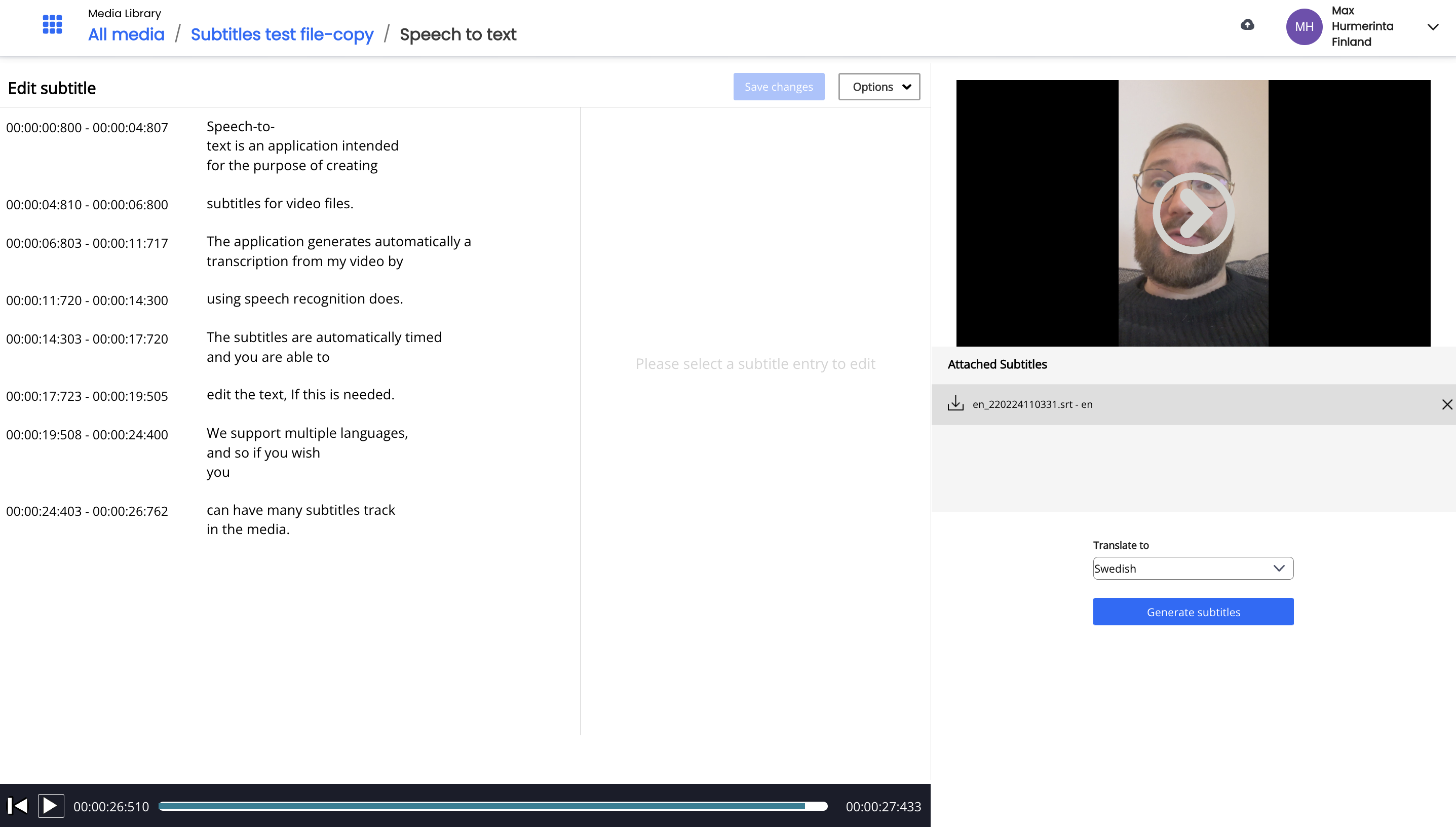Go to All media breadcrumb
The image size is (1456, 827).
[x=126, y=34]
